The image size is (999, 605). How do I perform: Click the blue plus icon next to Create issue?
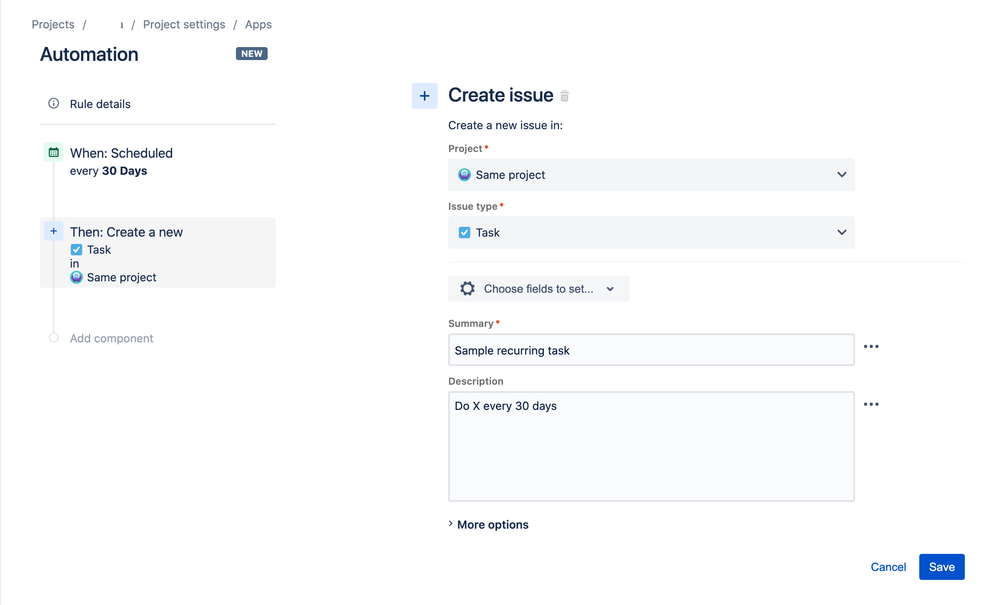(424, 95)
